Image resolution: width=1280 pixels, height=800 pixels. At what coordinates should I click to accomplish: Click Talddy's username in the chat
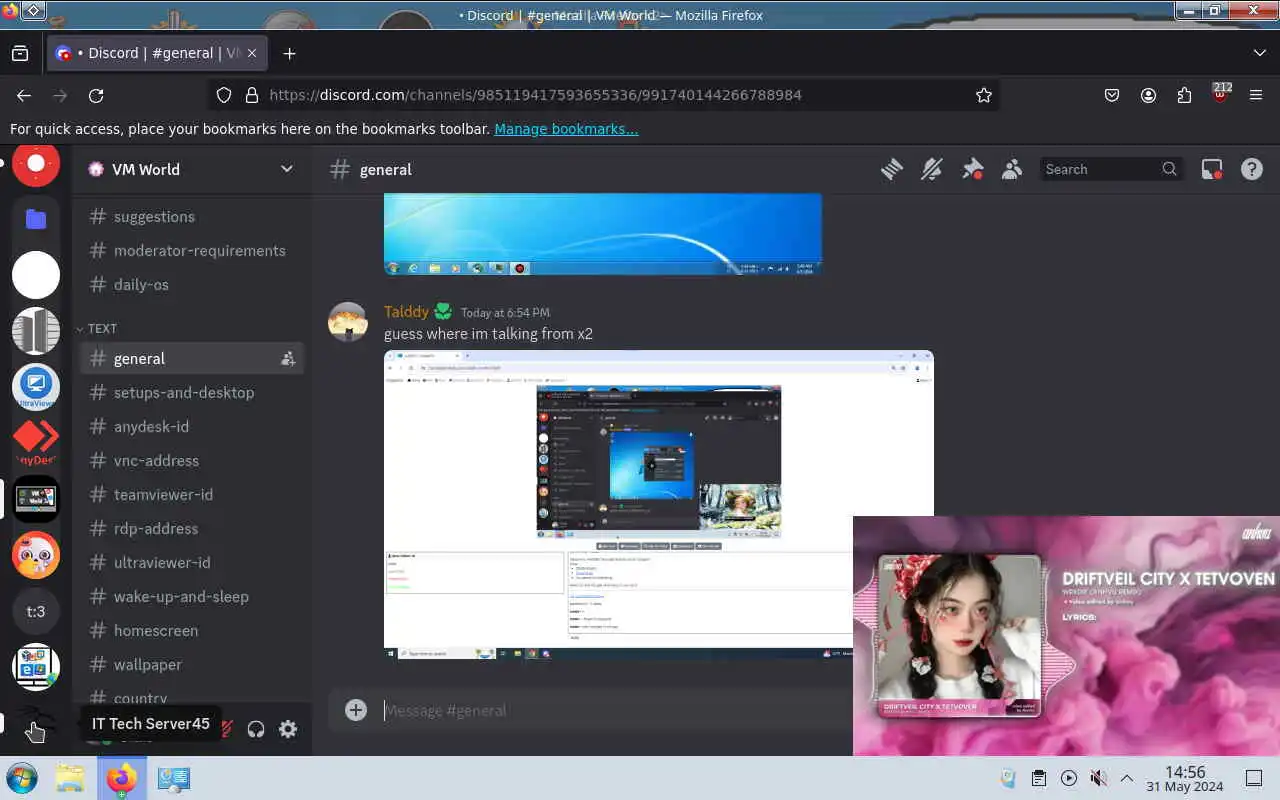[x=406, y=312]
